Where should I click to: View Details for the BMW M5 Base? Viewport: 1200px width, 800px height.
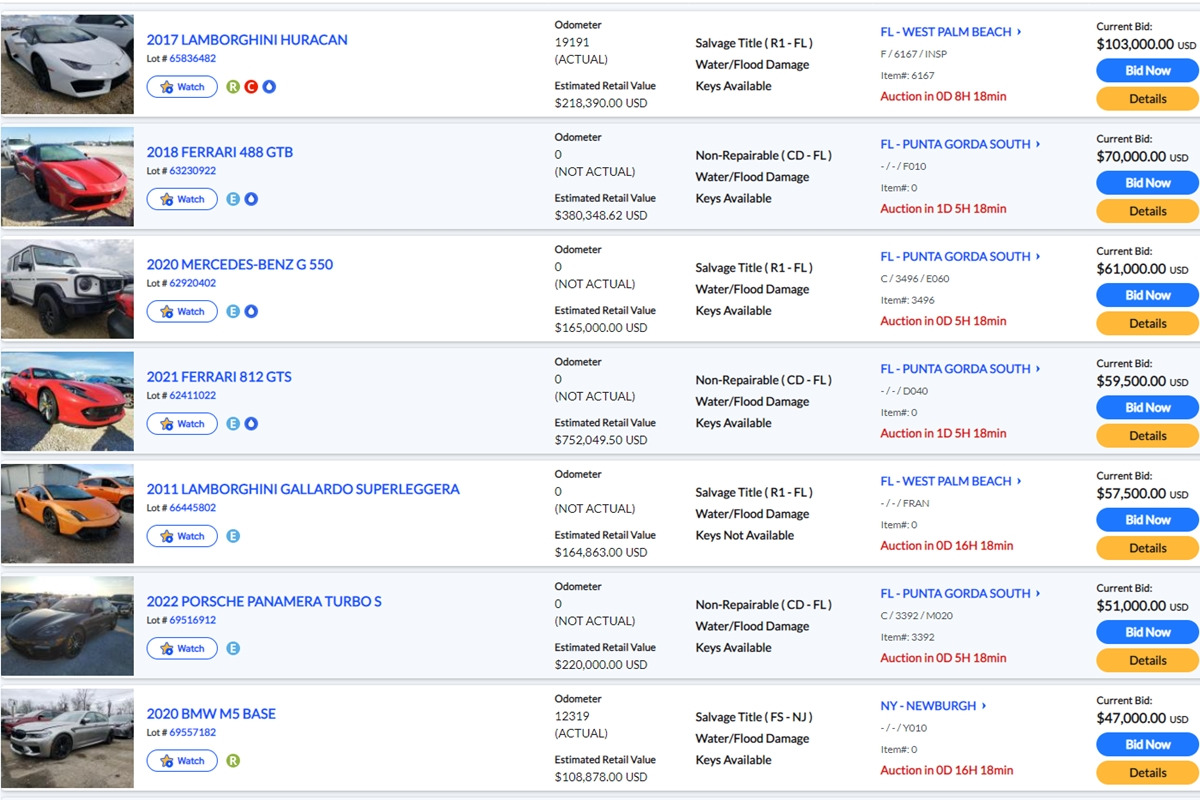[x=1147, y=772]
